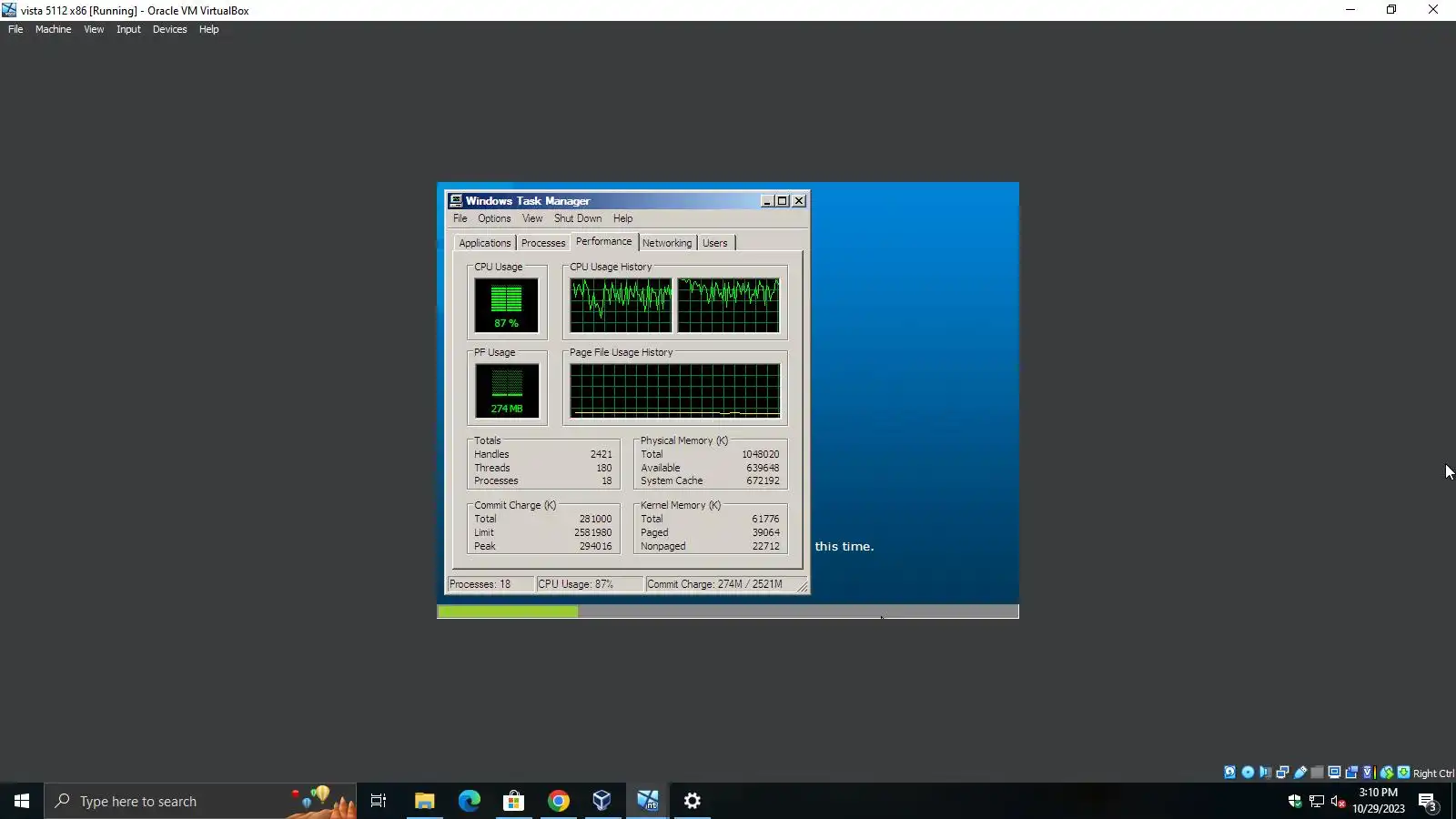Open Task Manager Help menu

tap(622, 218)
